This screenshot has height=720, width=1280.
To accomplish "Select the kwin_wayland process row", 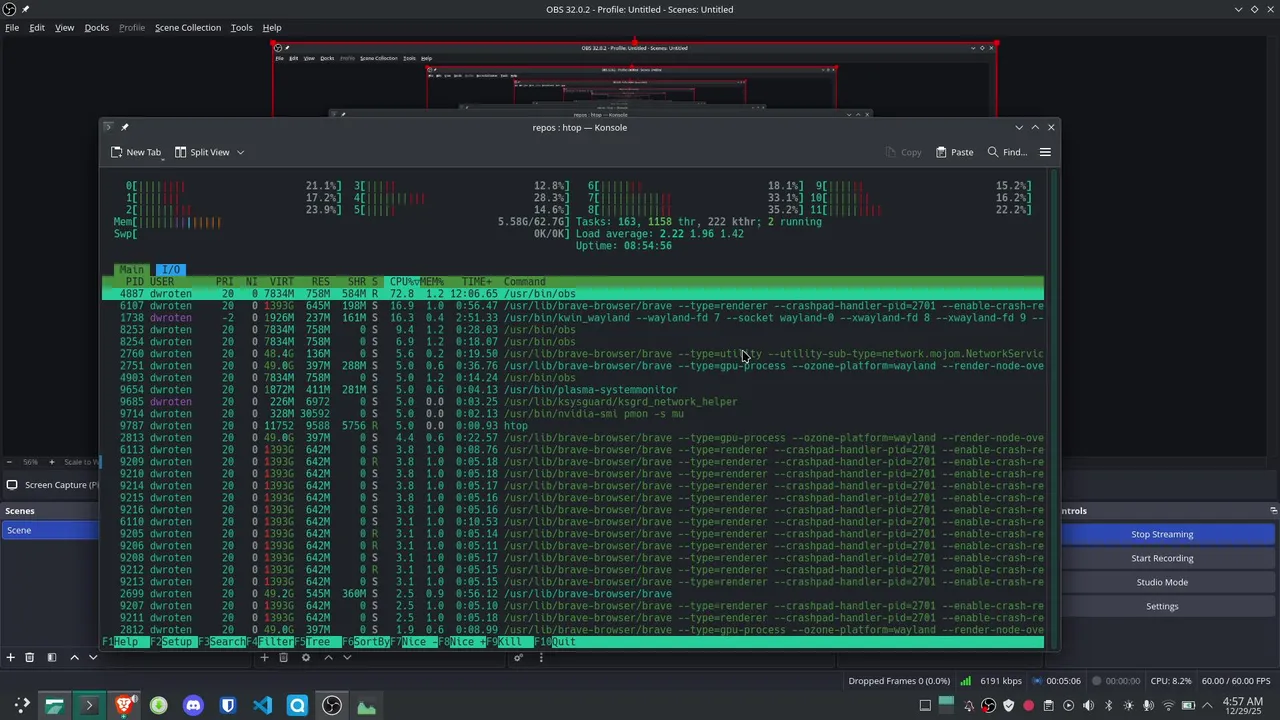I will click(x=573, y=318).
